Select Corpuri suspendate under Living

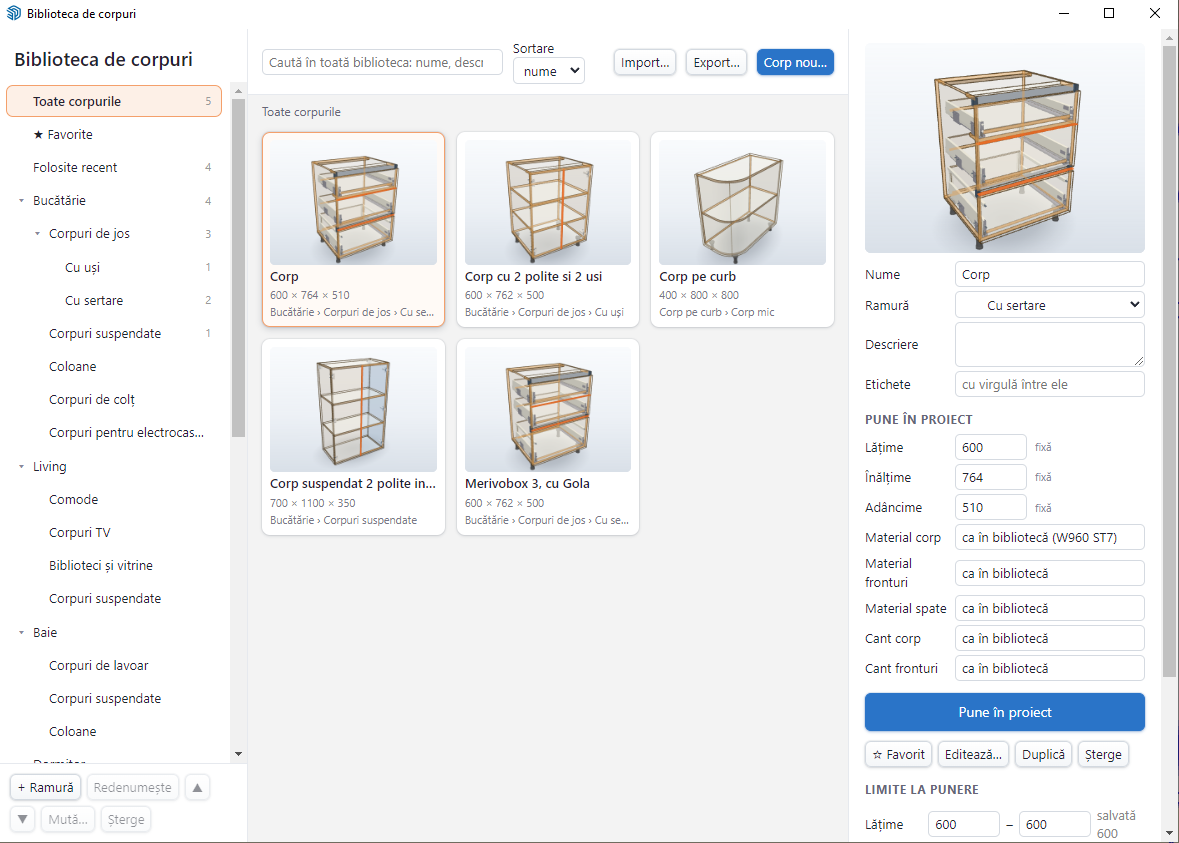click(114, 599)
